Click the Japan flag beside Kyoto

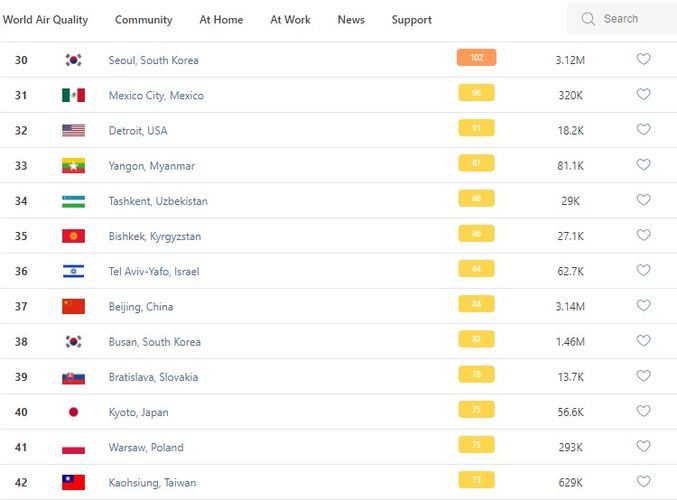point(73,412)
